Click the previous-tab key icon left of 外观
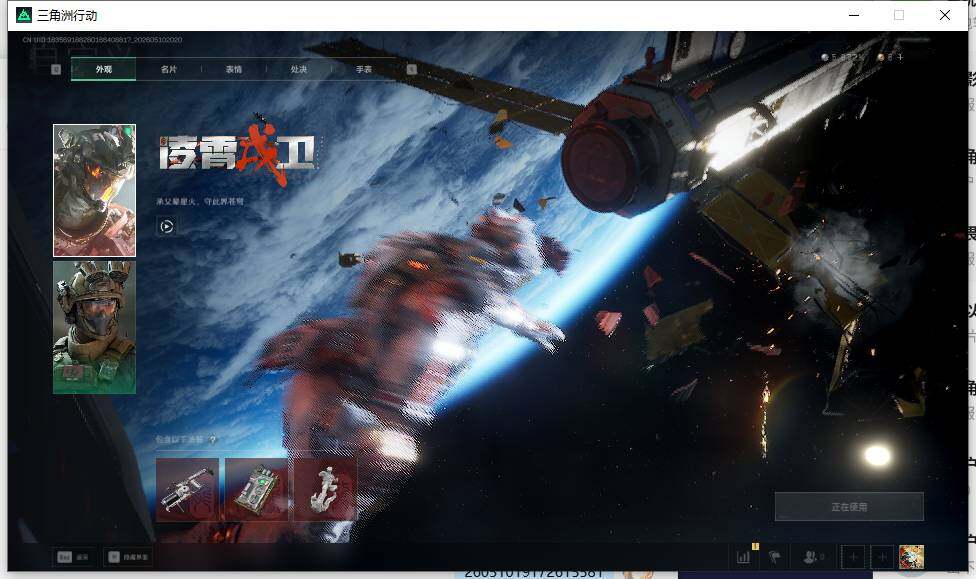Viewport: 976px width, 579px height. click(56, 69)
